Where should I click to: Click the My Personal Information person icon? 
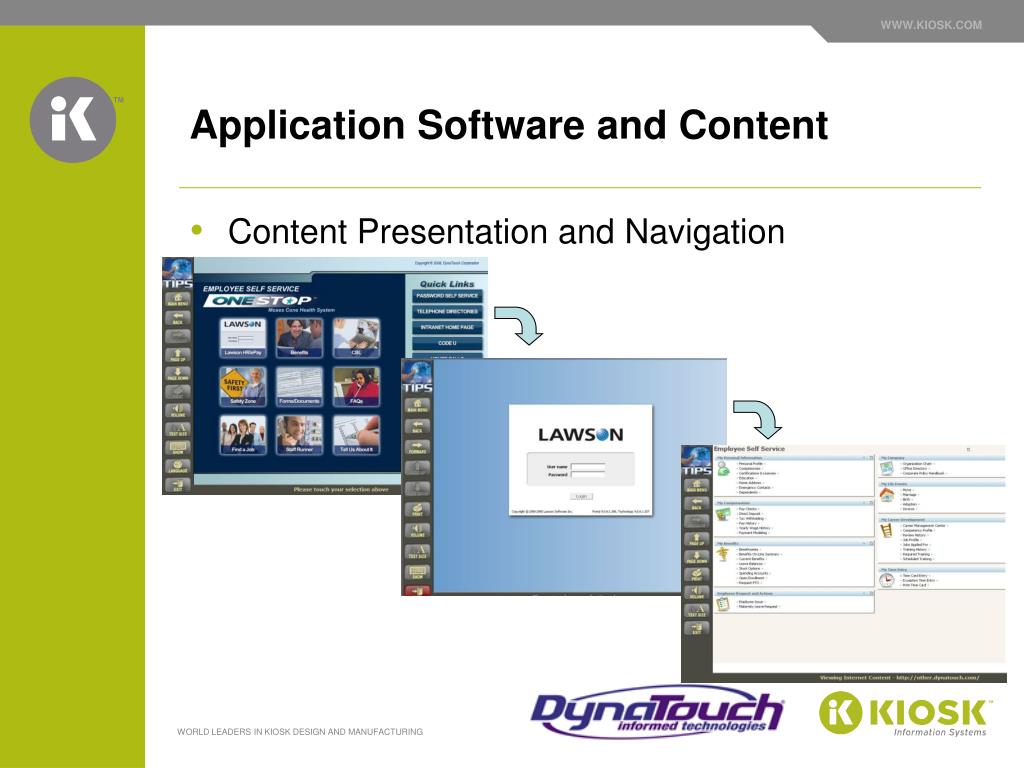[x=723, y=468]
